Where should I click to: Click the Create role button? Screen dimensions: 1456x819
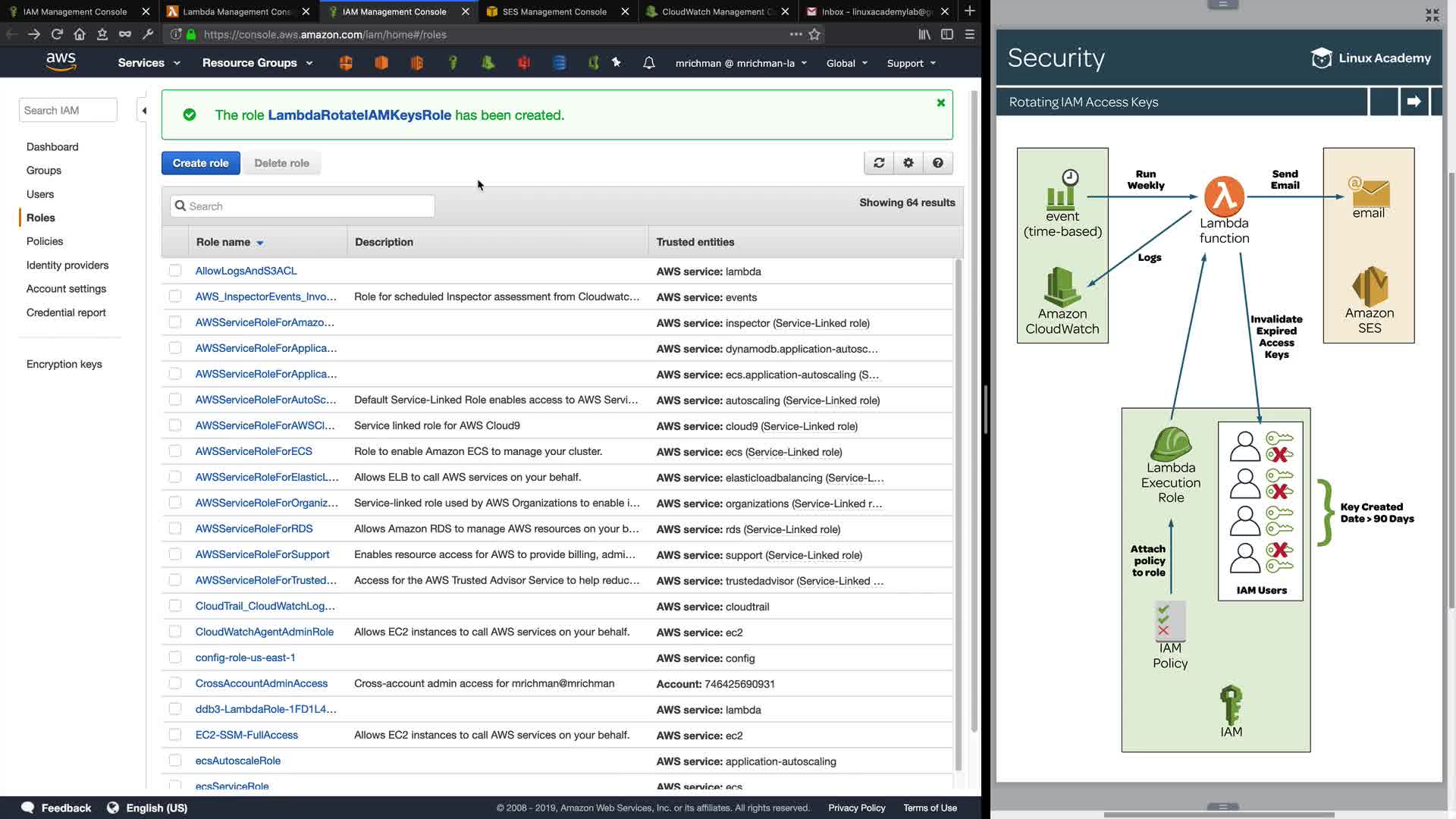tap(200, 163)
